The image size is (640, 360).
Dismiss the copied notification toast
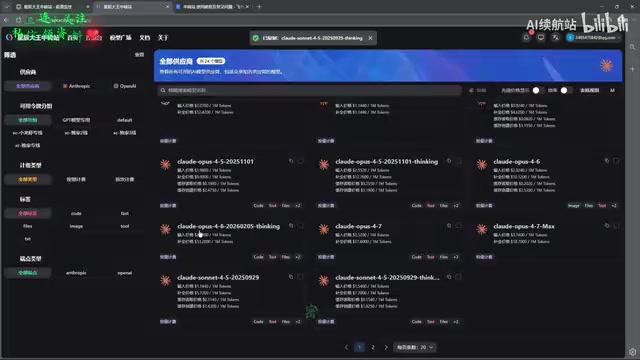[x=370, y=38]
